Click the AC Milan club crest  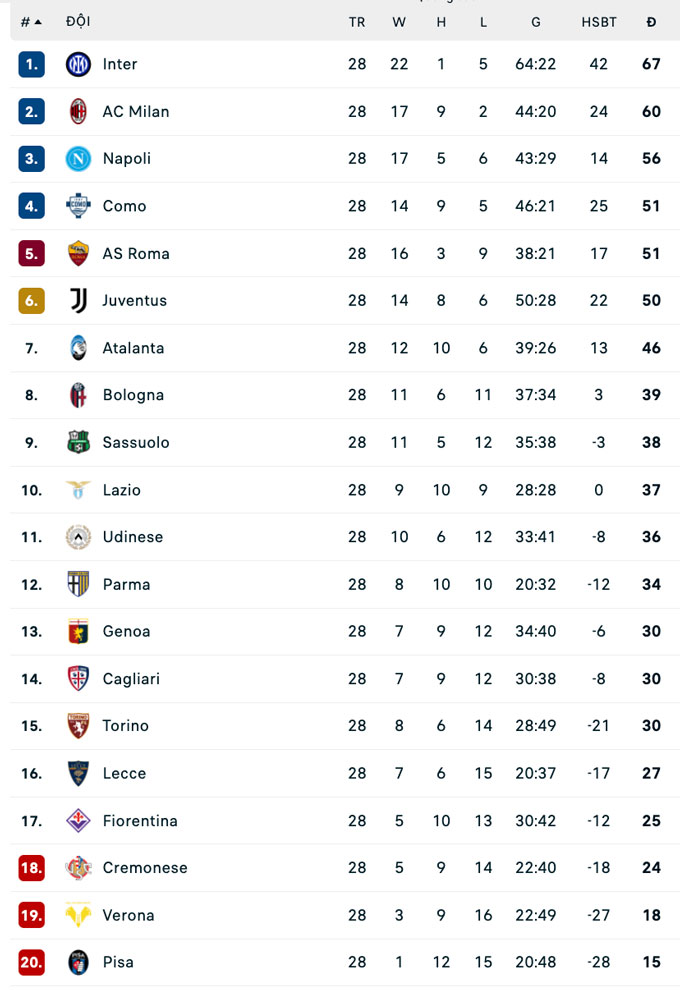click(x=78, y=111)
